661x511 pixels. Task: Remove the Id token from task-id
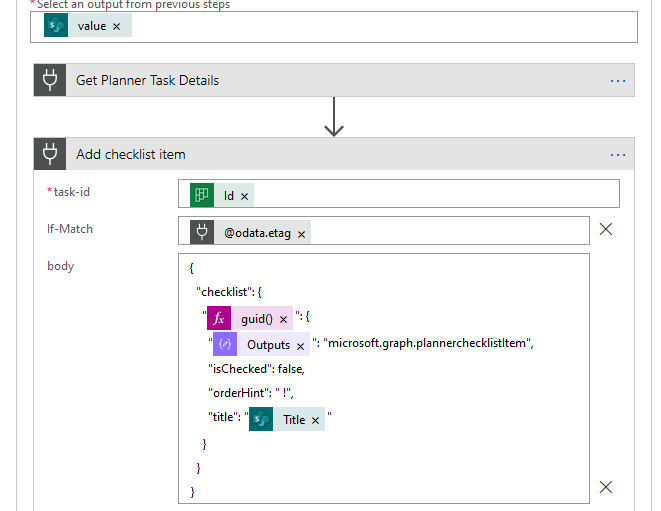click(x=244, y=197)
